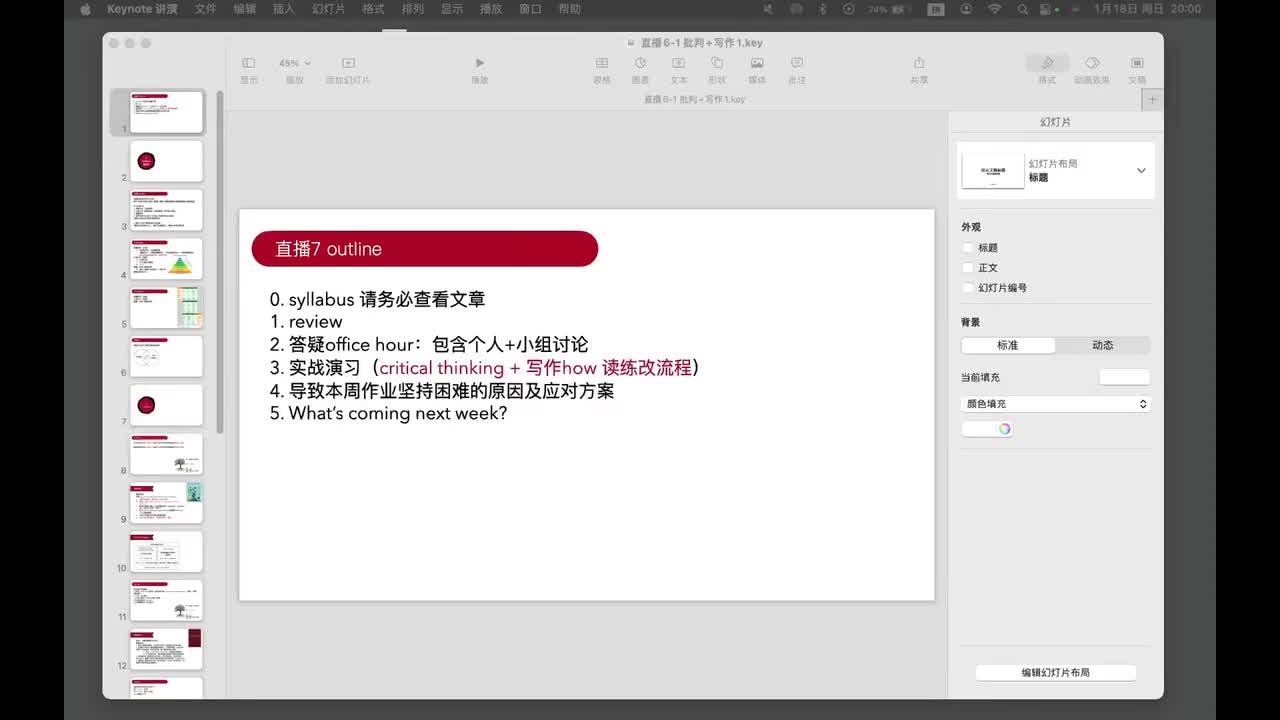Open the 窗口 (Window) menu

click(530, 9)
